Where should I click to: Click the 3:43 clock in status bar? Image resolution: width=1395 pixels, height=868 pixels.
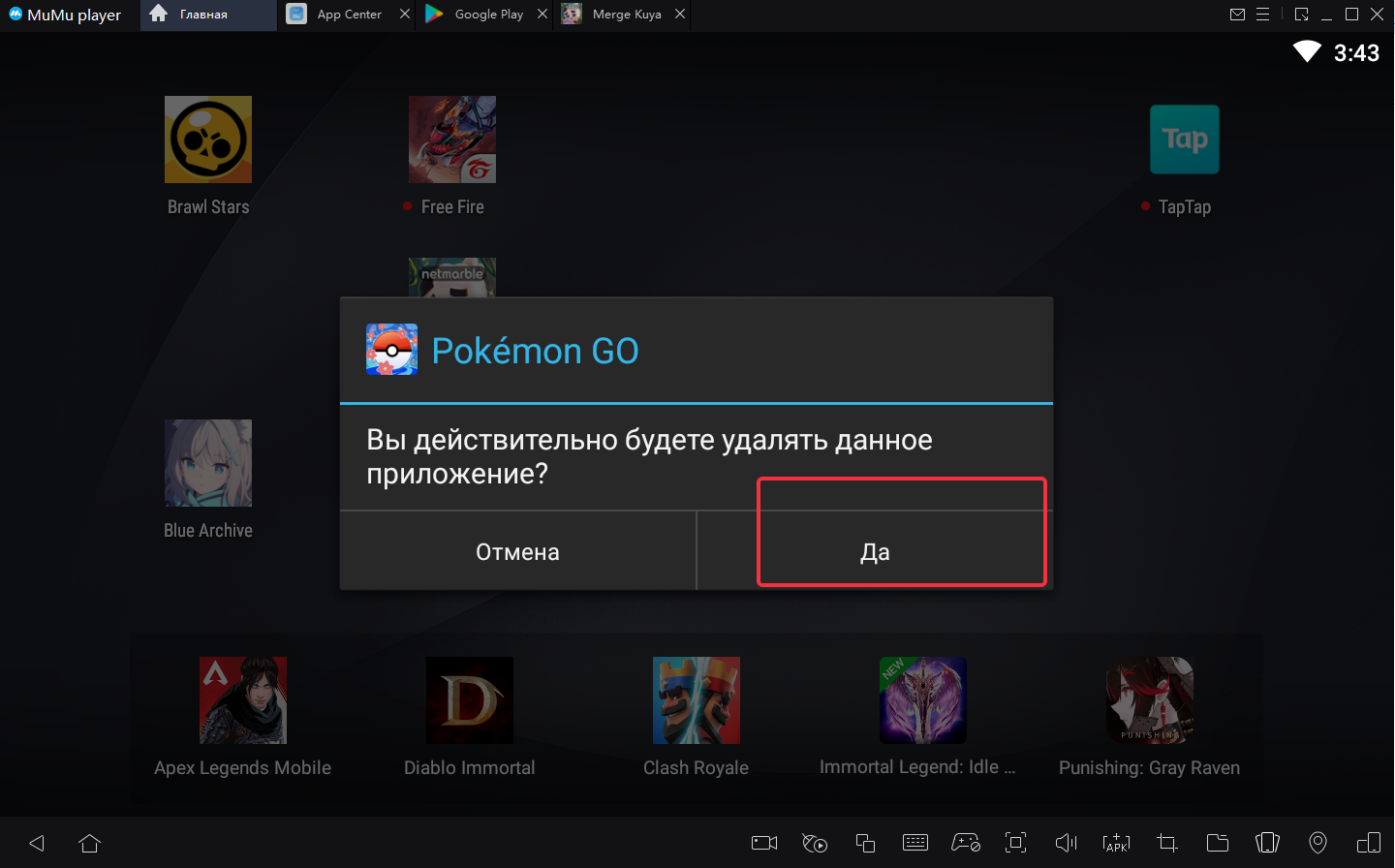[1356, 53]
